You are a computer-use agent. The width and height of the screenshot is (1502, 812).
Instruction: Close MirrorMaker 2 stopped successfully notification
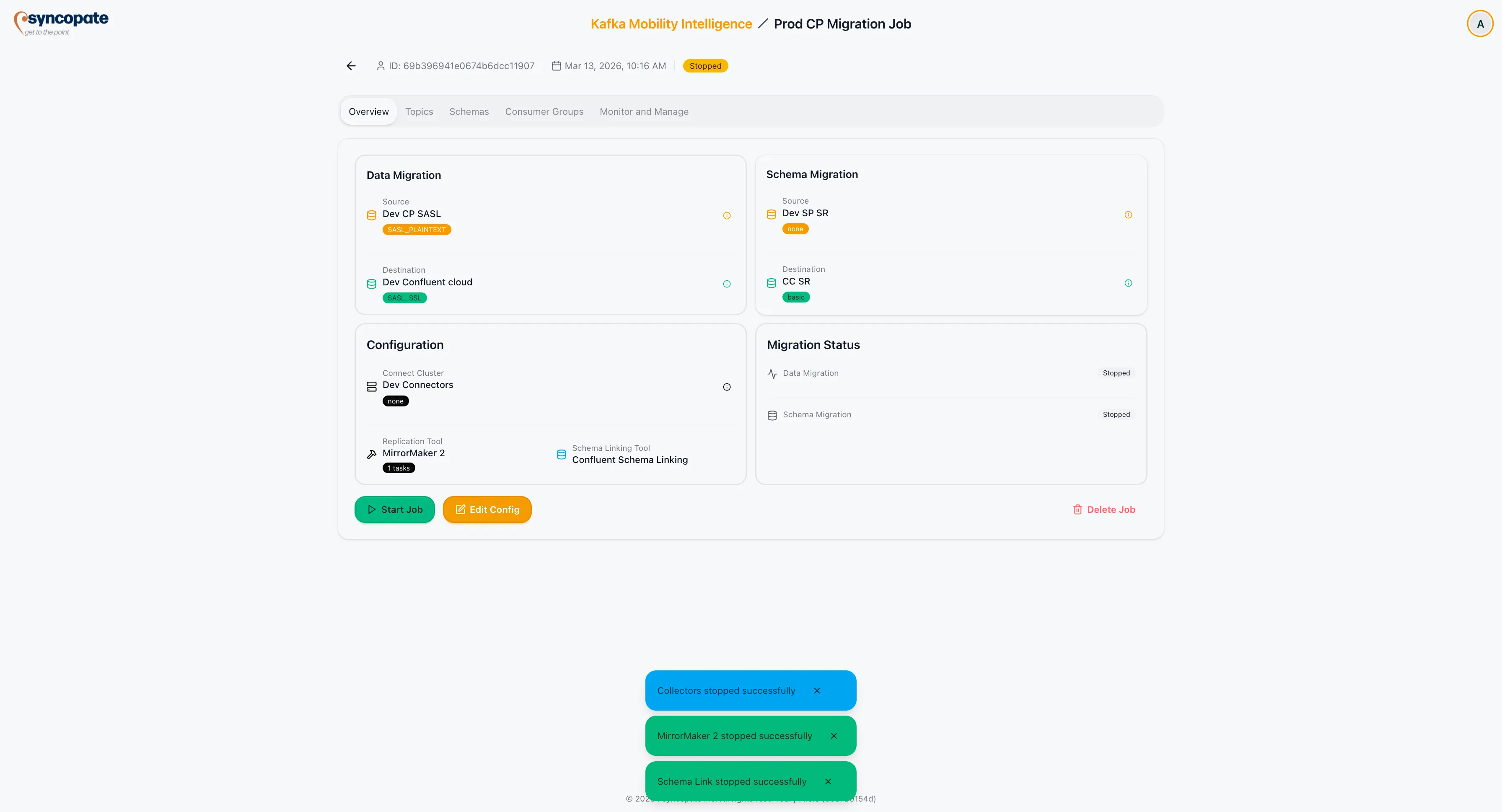pyautogui.click(x=833, y=736)
